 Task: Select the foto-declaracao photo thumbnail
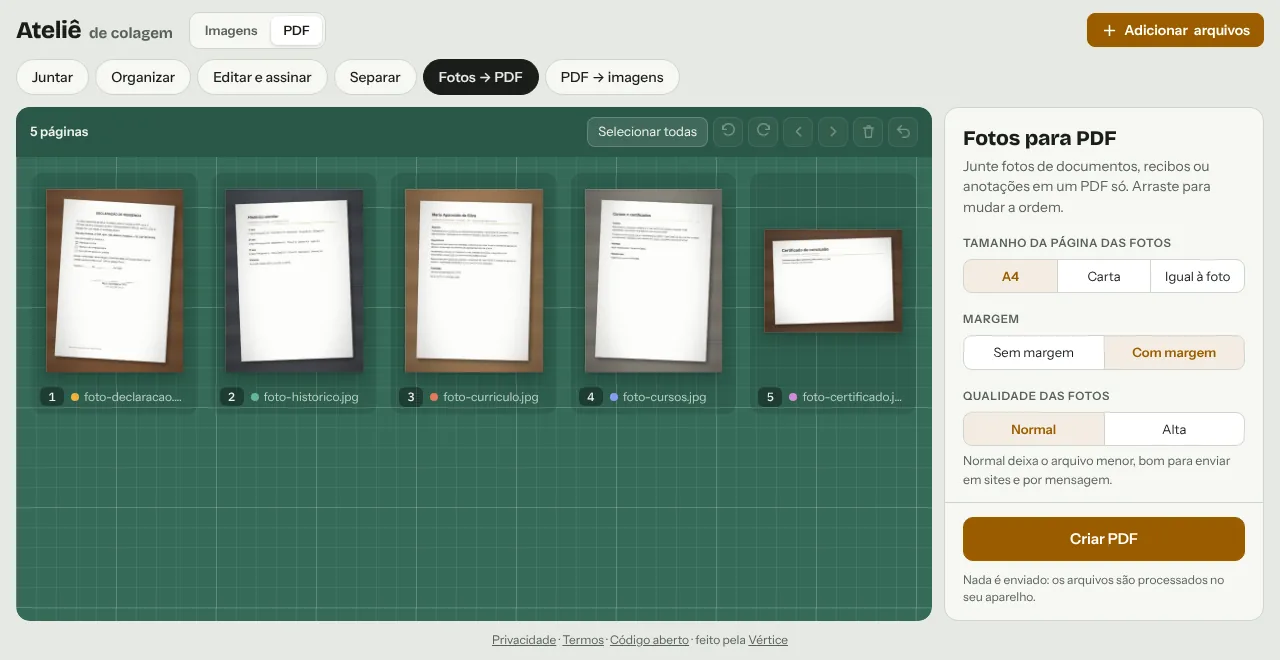tap(115, 281)
